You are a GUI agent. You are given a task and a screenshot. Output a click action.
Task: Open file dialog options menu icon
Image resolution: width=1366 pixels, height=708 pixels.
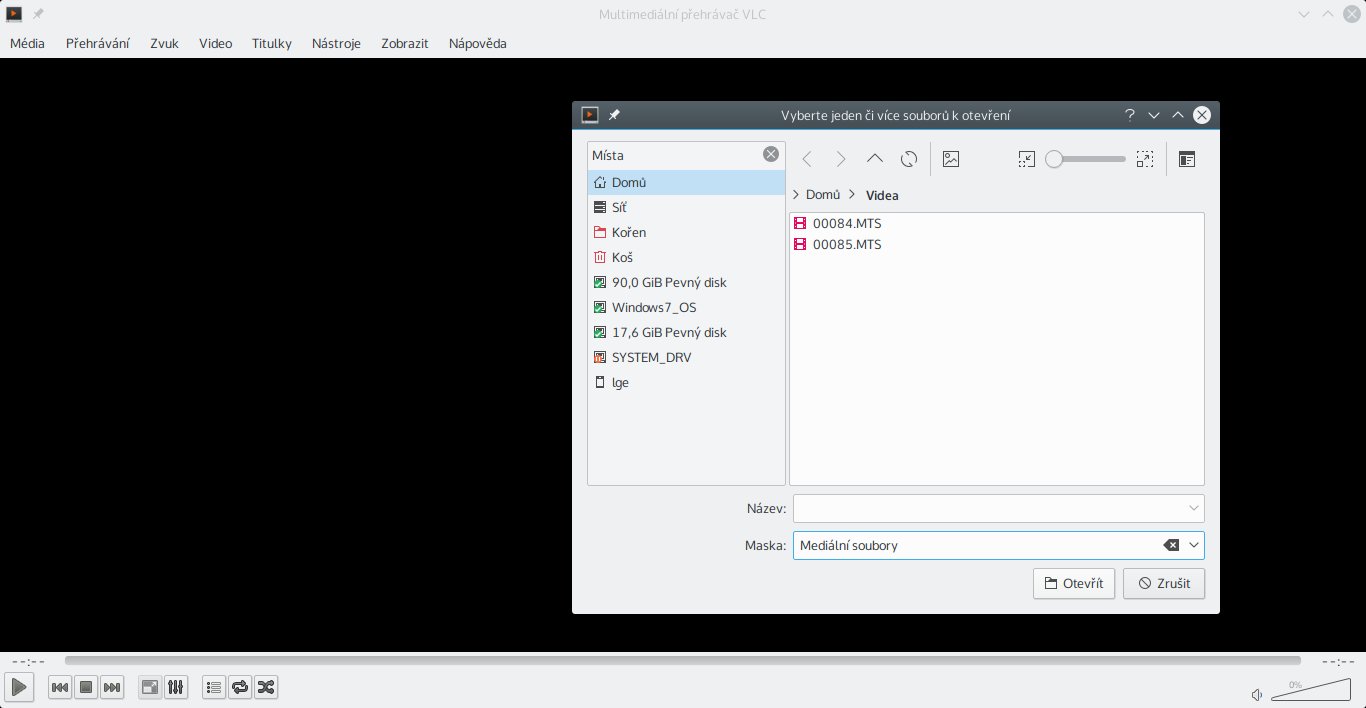(x=1187, y=159)
